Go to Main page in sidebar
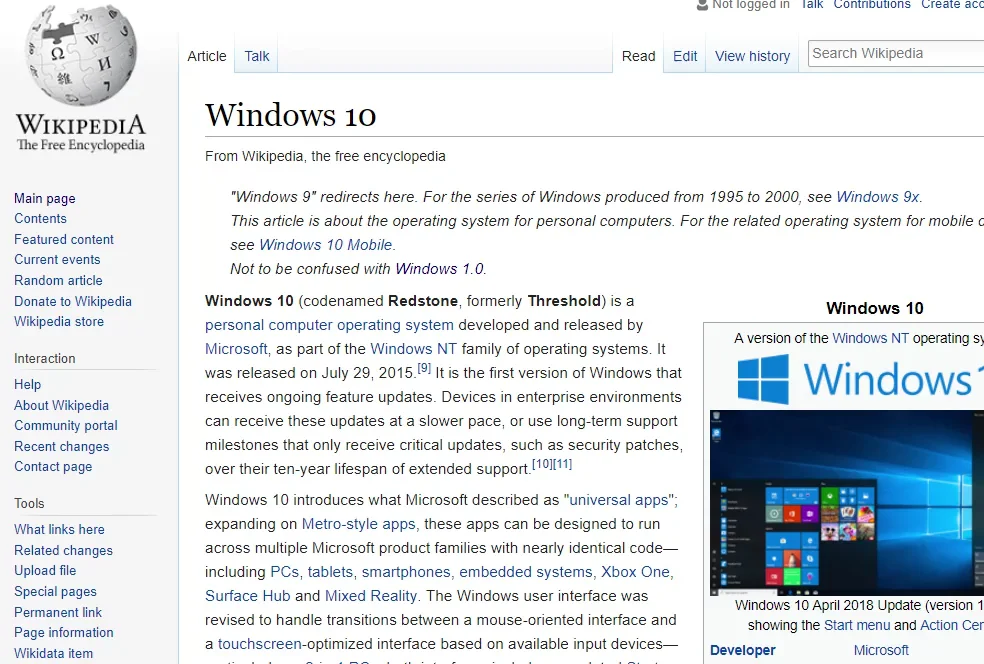This screenshot has height=664, width=984. [x=45, y=198]
